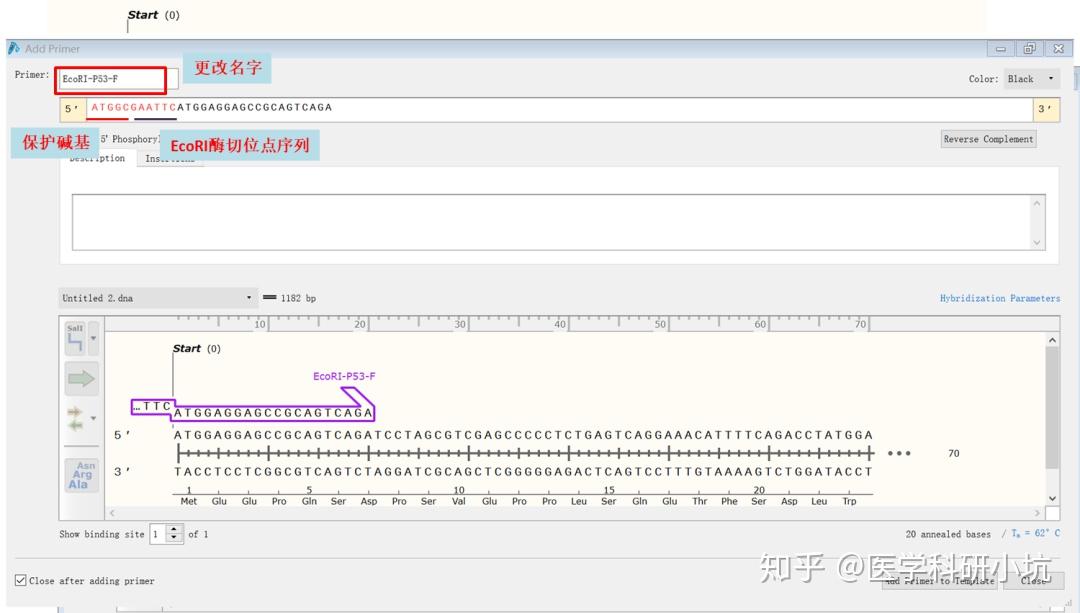Increment the Show binding site stepper
Screen dimensions: 1080x613
tap(172, 530)
